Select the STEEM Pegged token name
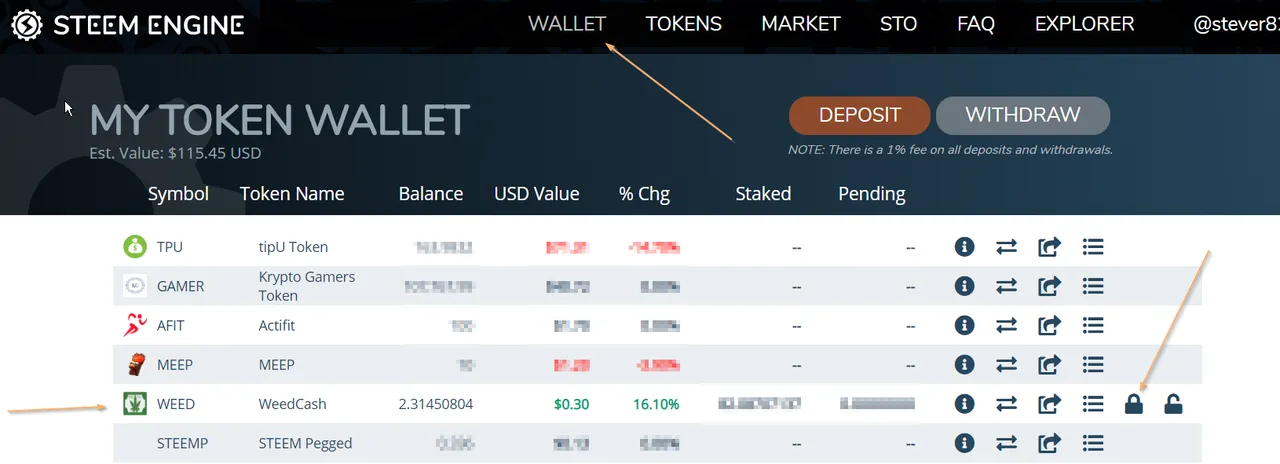The height and width of the screenshot is (464, 1280). [306, 443]
